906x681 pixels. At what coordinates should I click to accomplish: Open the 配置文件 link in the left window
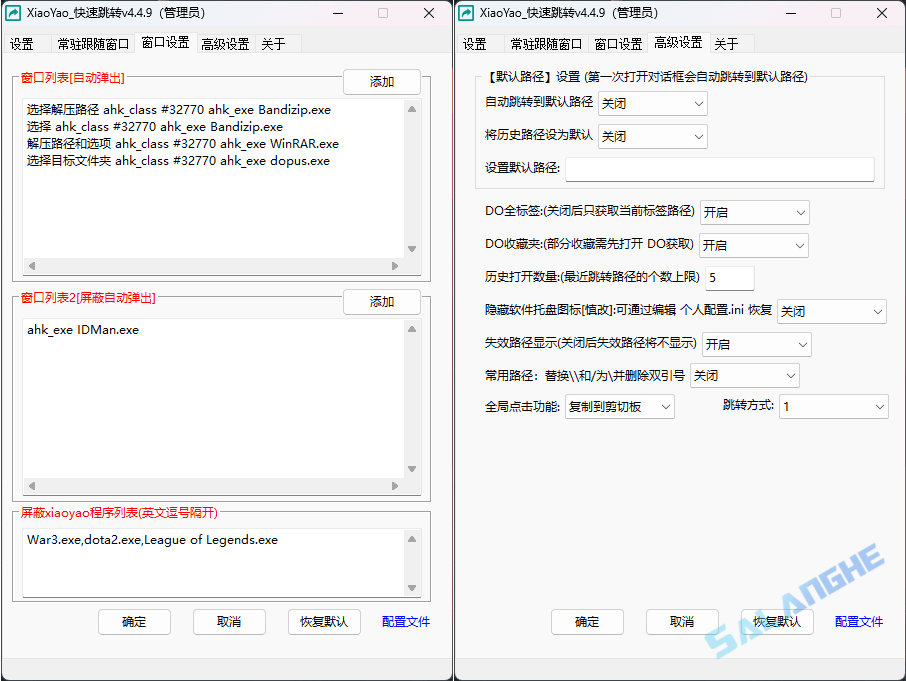point(405,621)
